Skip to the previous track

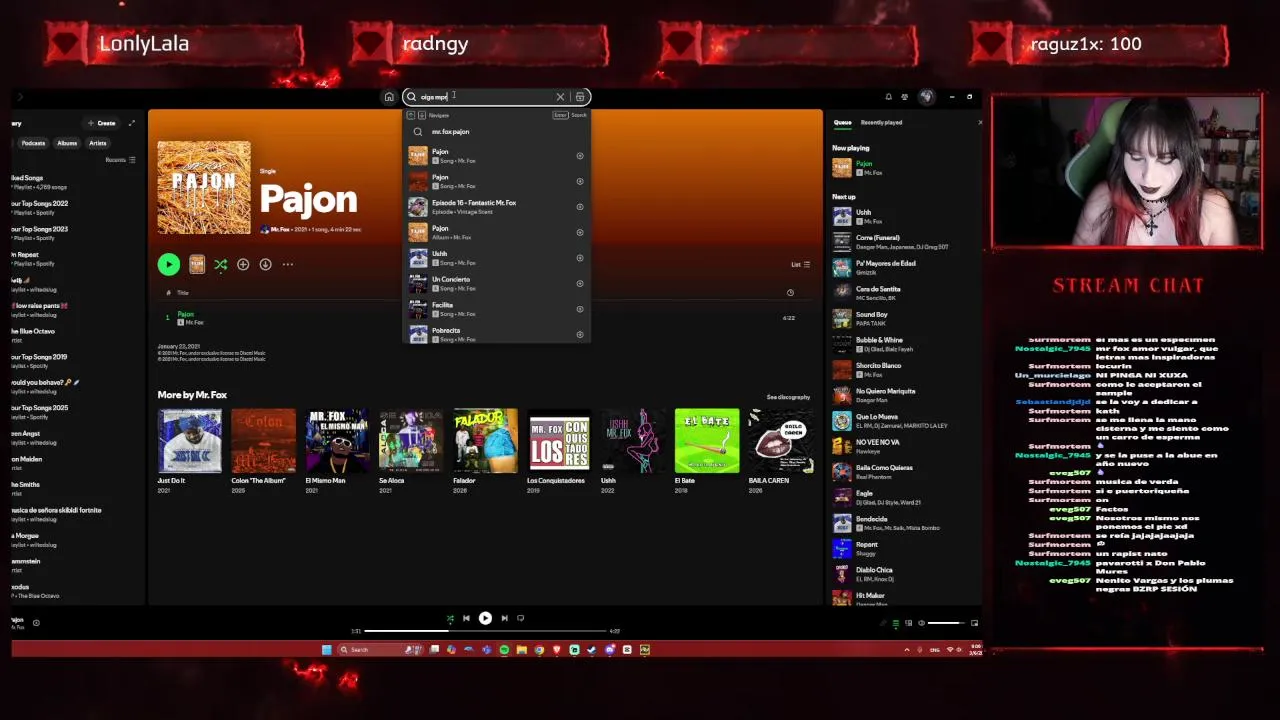point(466,618)
